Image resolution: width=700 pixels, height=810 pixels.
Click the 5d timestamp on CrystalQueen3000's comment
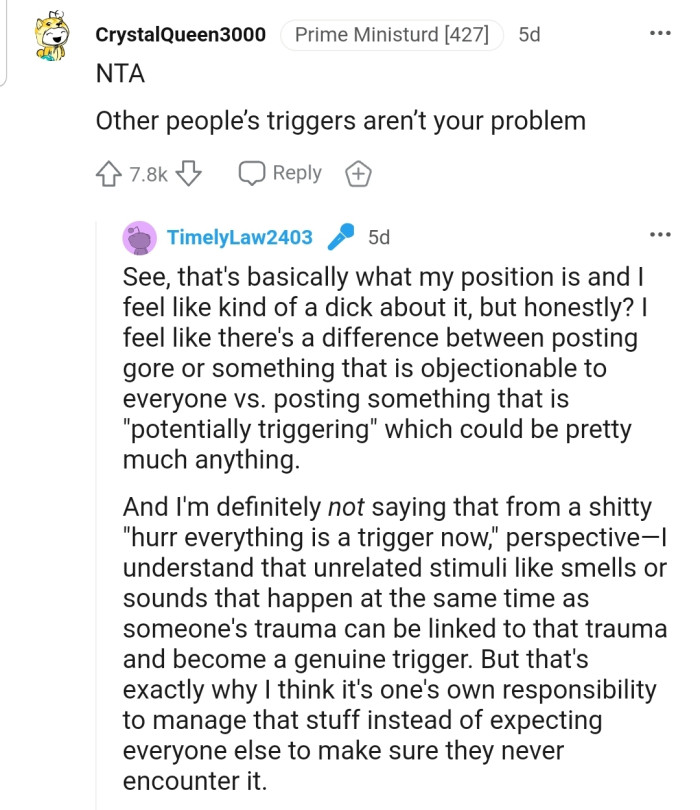(x=529, y=35)
